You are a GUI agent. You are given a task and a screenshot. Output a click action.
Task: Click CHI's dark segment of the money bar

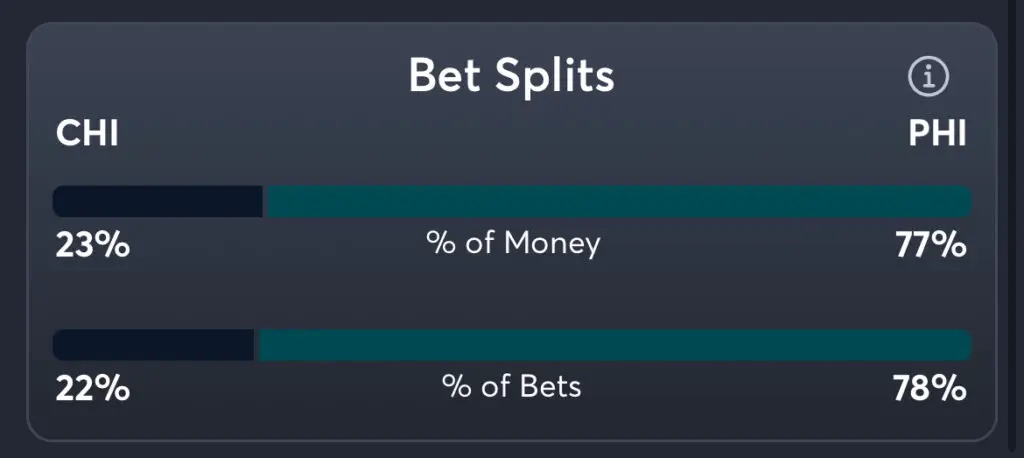(157, 201)
